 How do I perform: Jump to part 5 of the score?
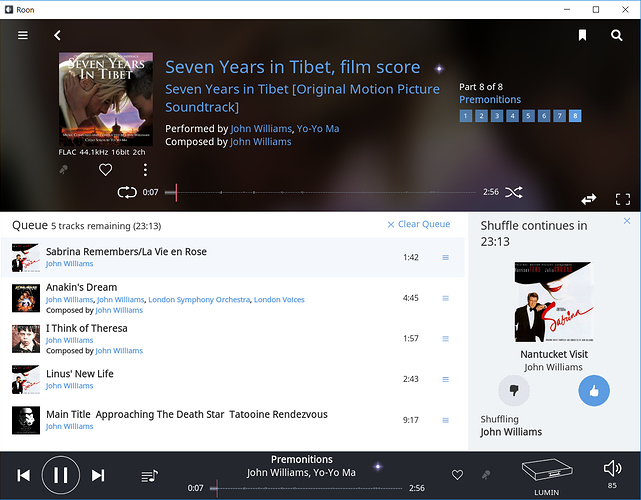click(x=528, y=116)
